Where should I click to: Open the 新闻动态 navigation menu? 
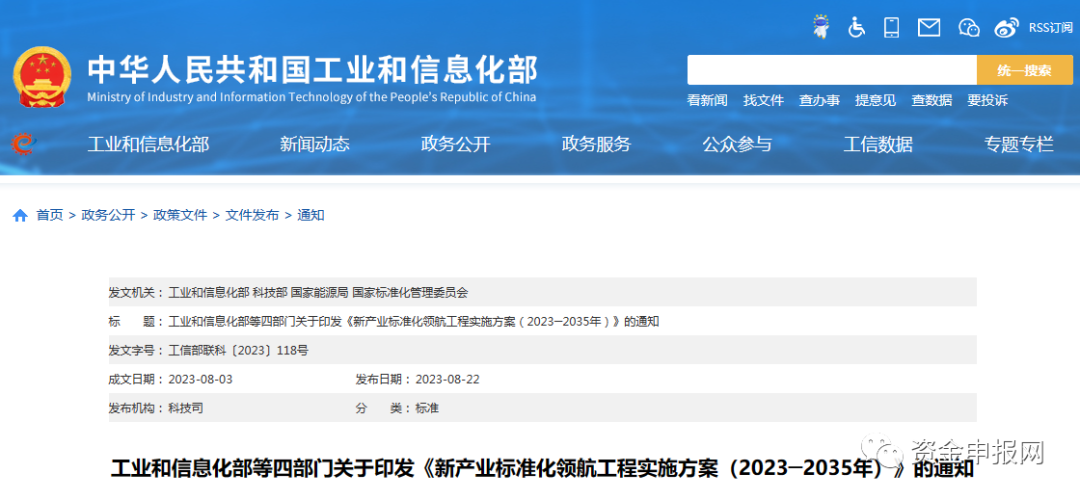coord(315,144)
